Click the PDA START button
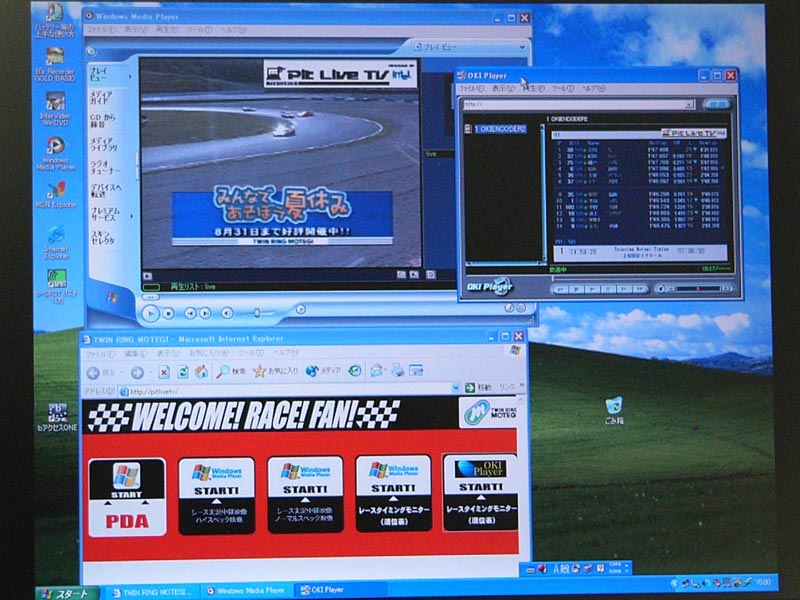800x600 pixels. pos(127,498)
